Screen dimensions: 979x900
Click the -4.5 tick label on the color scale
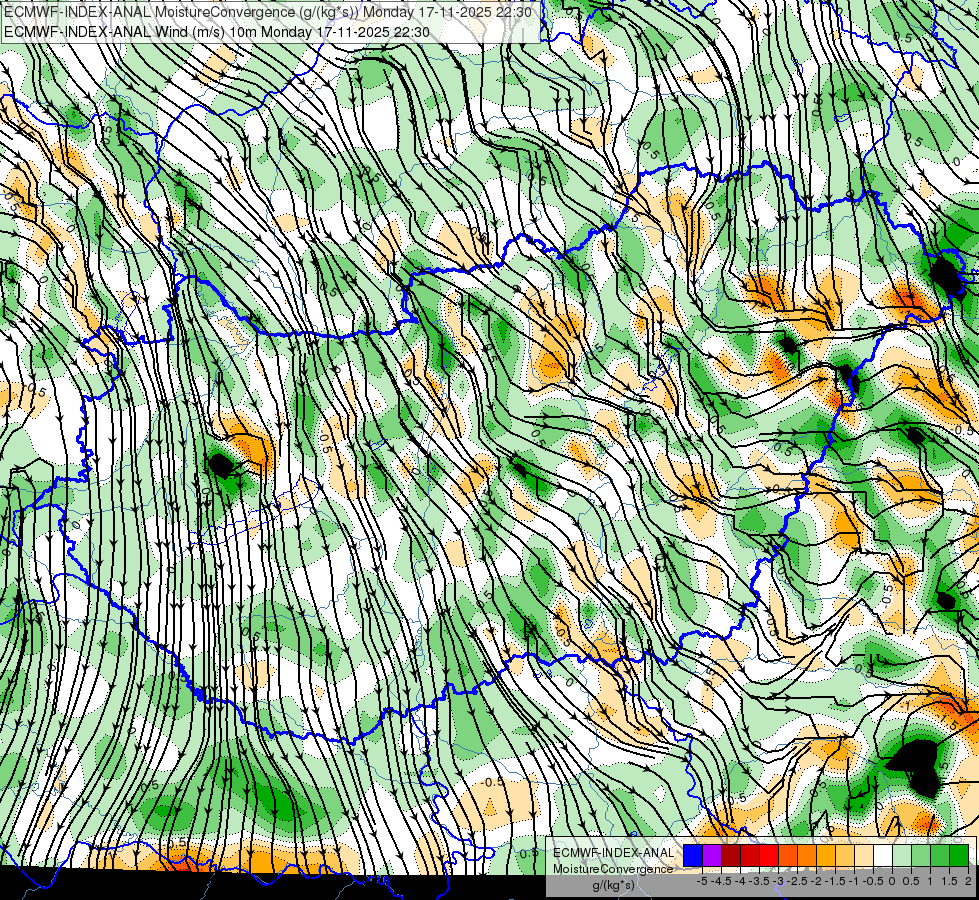tap(721, 881)
